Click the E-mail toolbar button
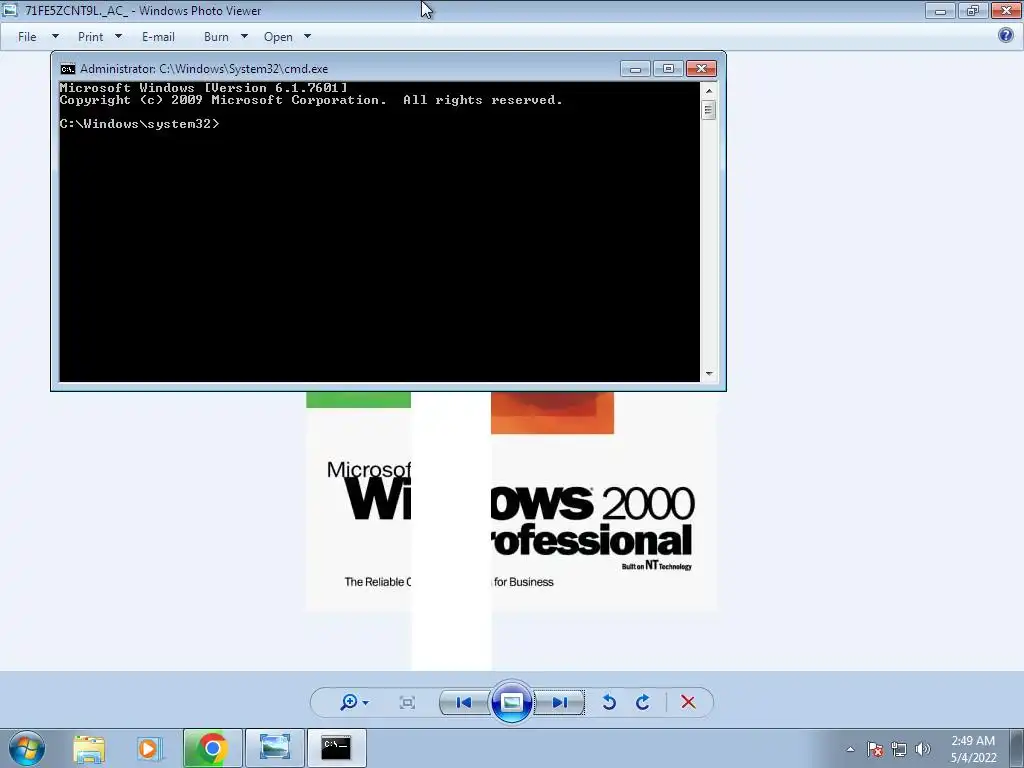The width and height of the screenshot is (1024, 768). (x=159, y=37)
